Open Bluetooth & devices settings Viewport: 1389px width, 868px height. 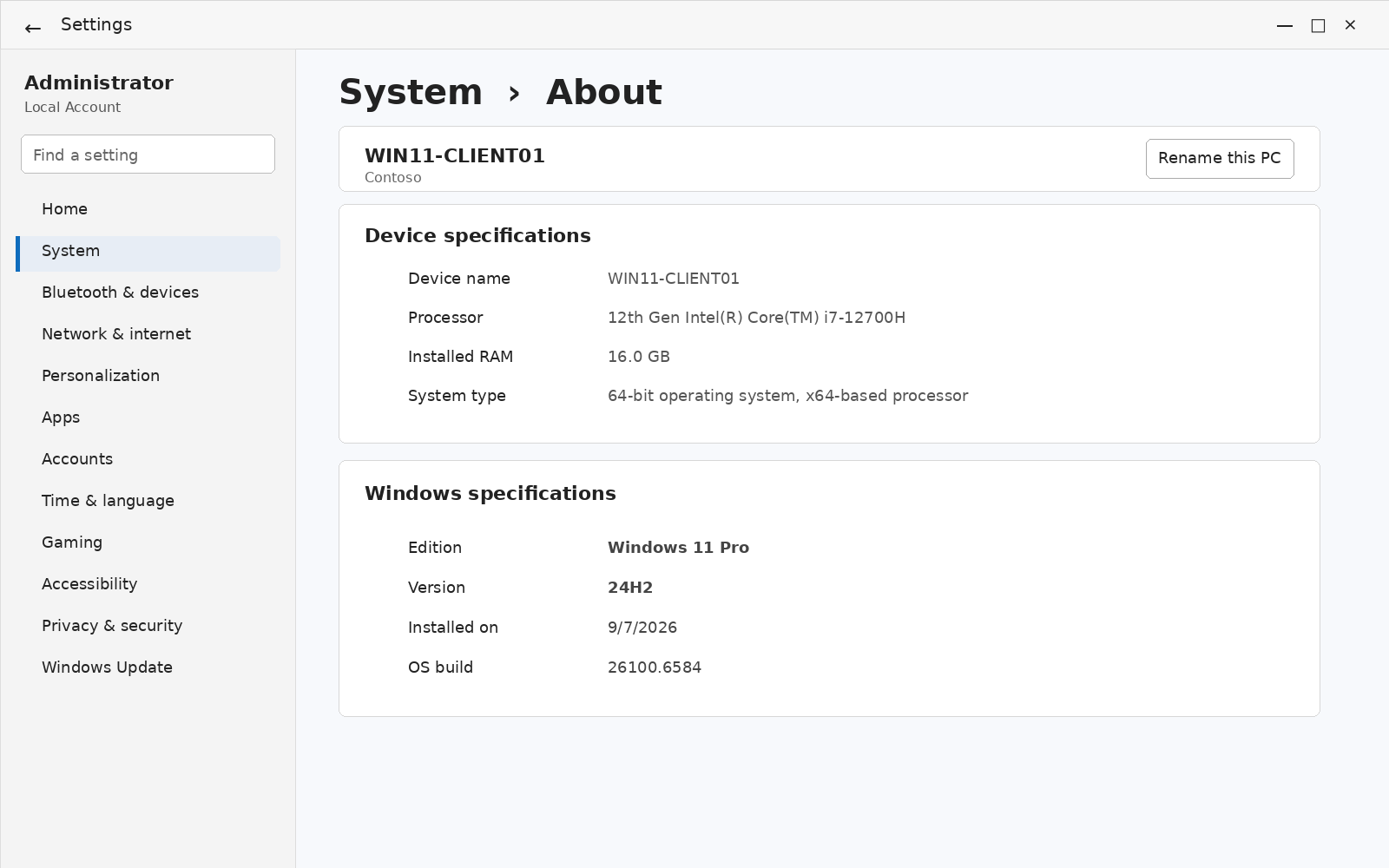[148, 293]
